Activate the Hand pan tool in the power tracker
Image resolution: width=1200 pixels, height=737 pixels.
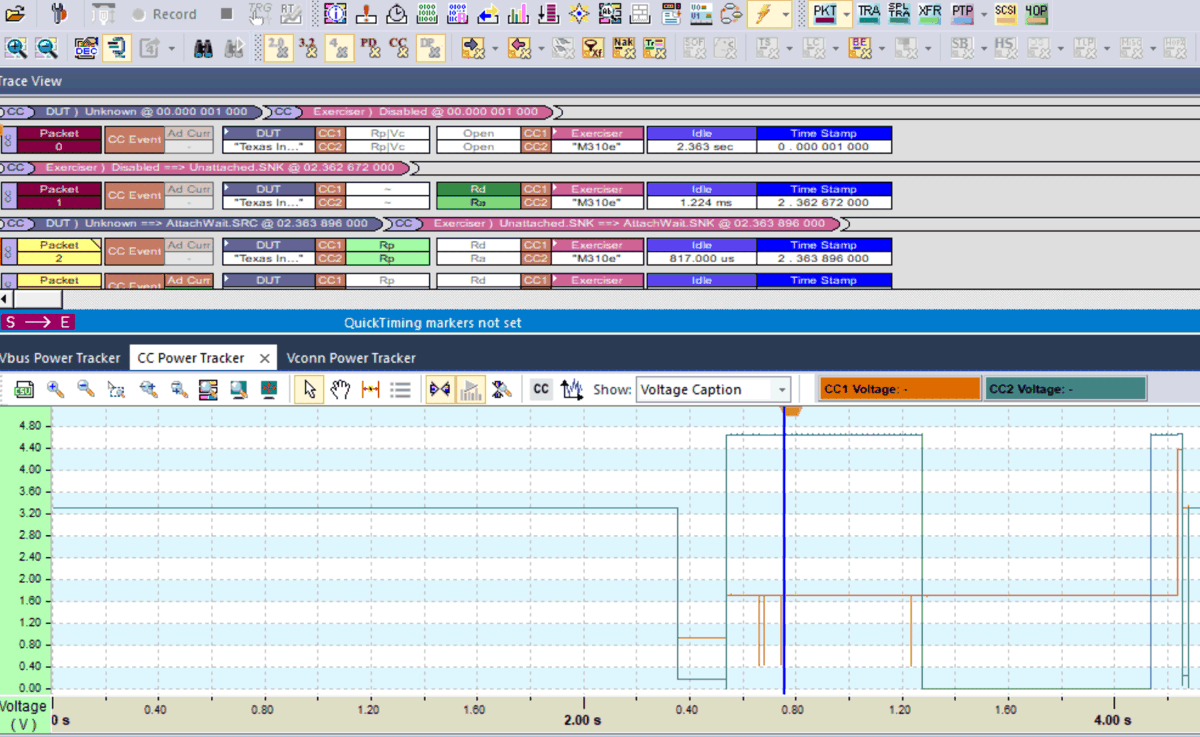click(339, 390)
